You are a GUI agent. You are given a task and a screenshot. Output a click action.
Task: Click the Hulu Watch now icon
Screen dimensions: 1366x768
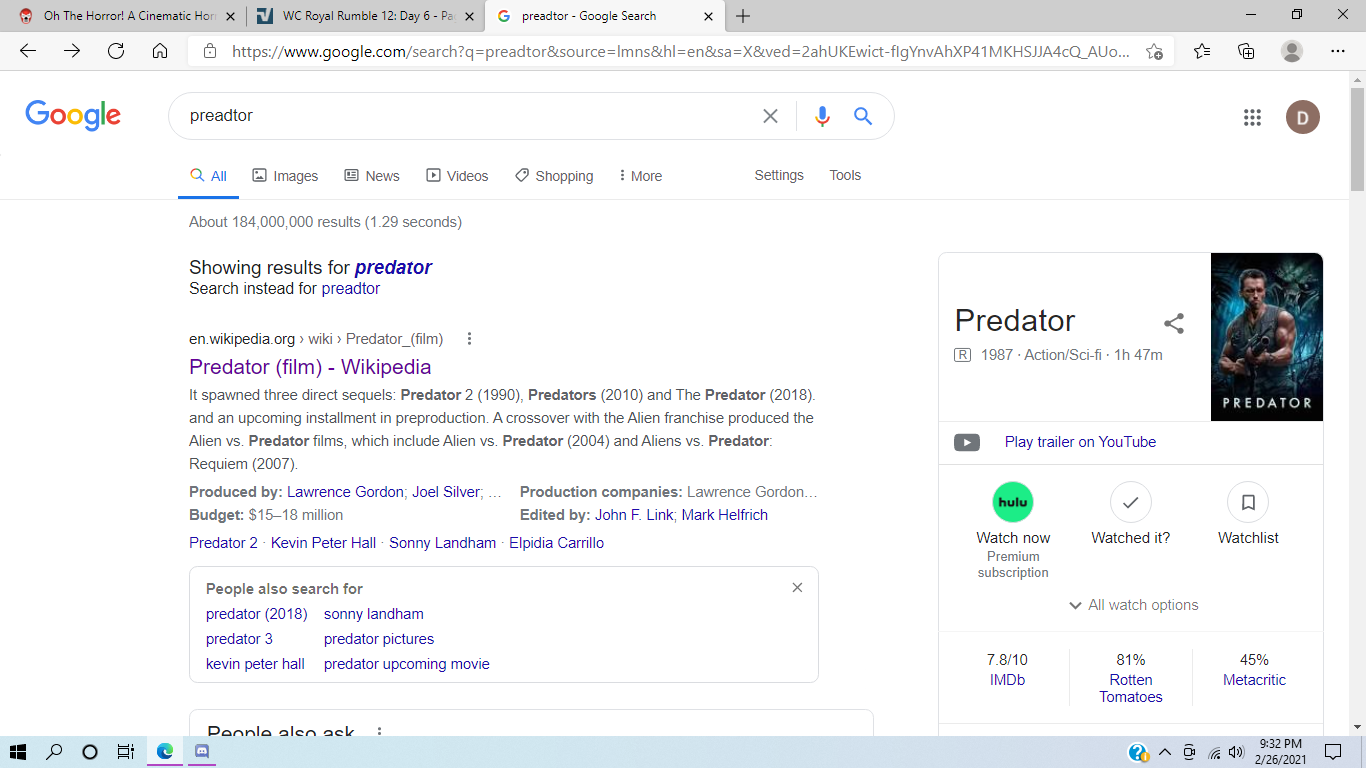1012,502
